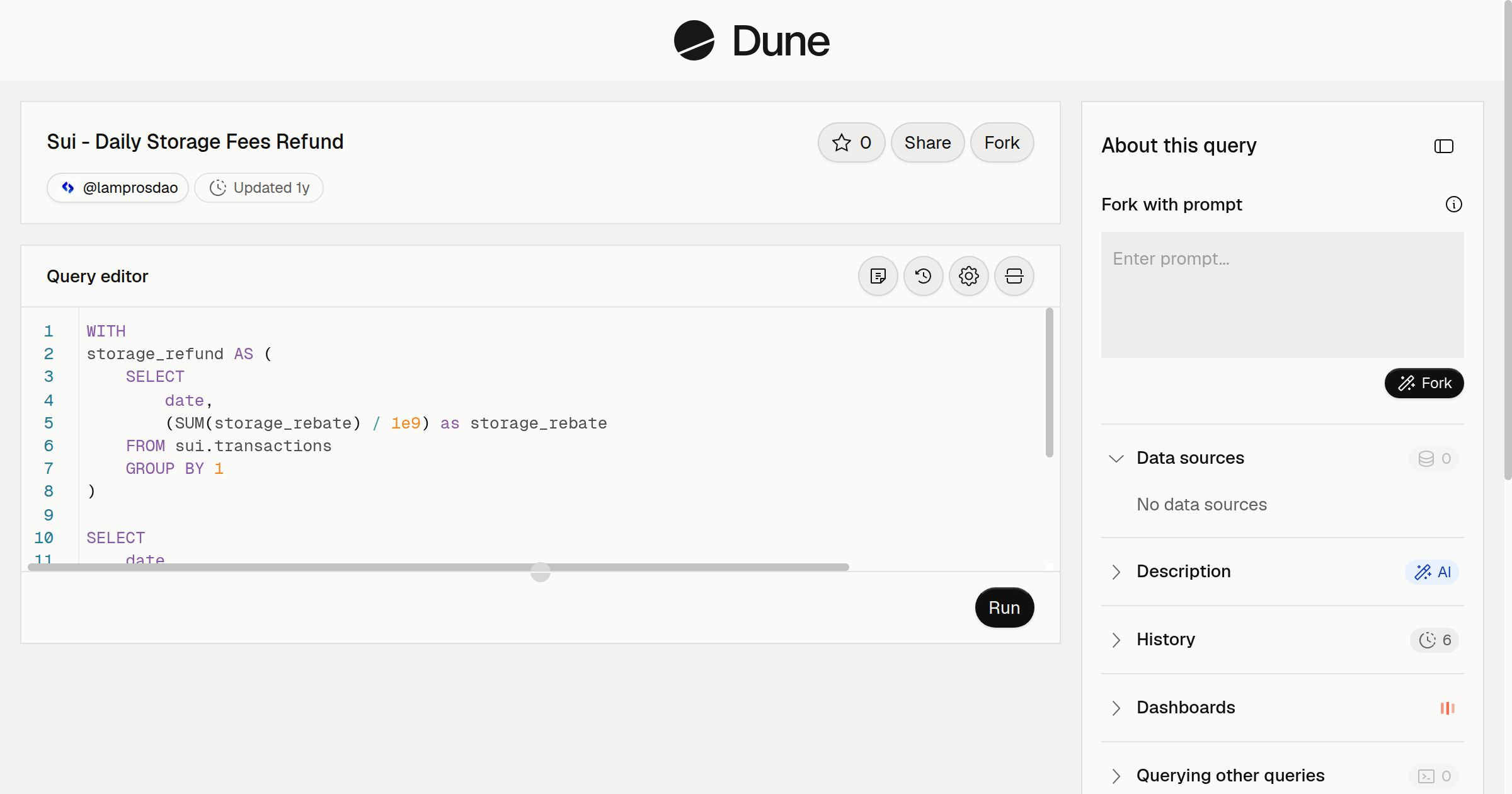
Task: Collapse the Data sources section
Action: 1116,458
